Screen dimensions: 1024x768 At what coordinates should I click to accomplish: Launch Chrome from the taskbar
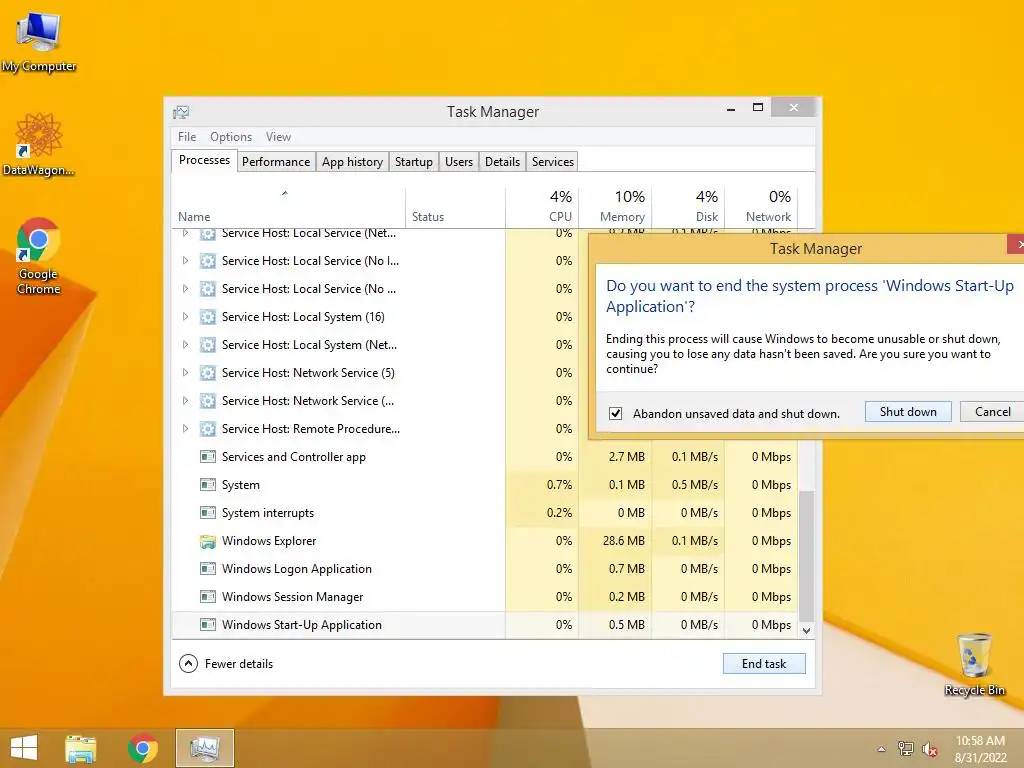(143, 748)
